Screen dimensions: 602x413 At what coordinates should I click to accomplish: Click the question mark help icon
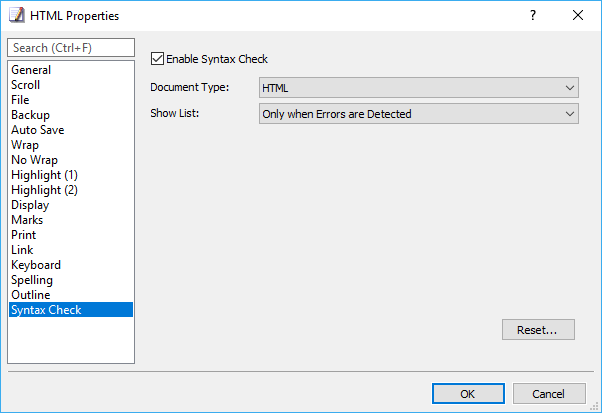pyautogui.click(x=533, y=15)
